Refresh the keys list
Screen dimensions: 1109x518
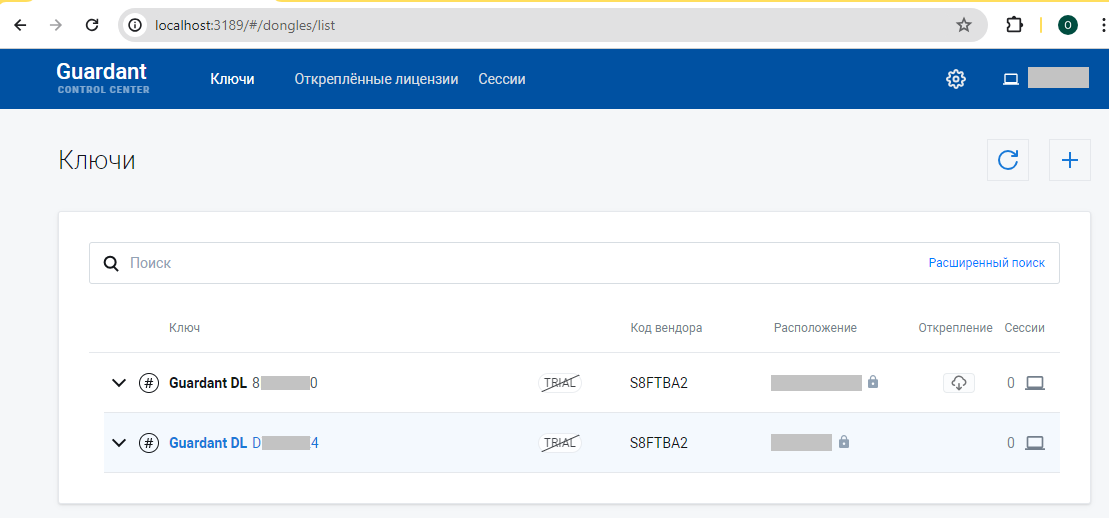tap(1008, 161)
